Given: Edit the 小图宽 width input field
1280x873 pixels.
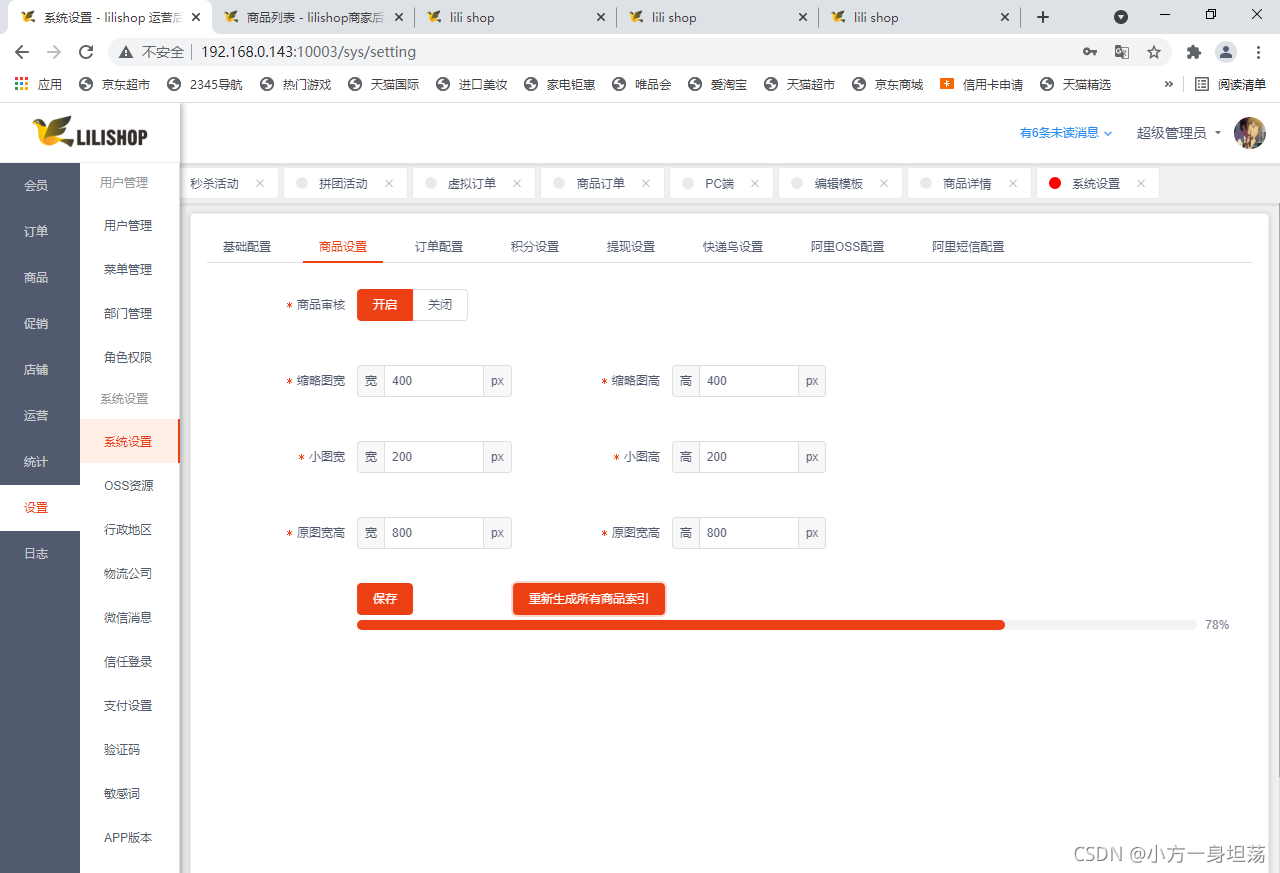Looking at the screenshot, I should 434,457.
